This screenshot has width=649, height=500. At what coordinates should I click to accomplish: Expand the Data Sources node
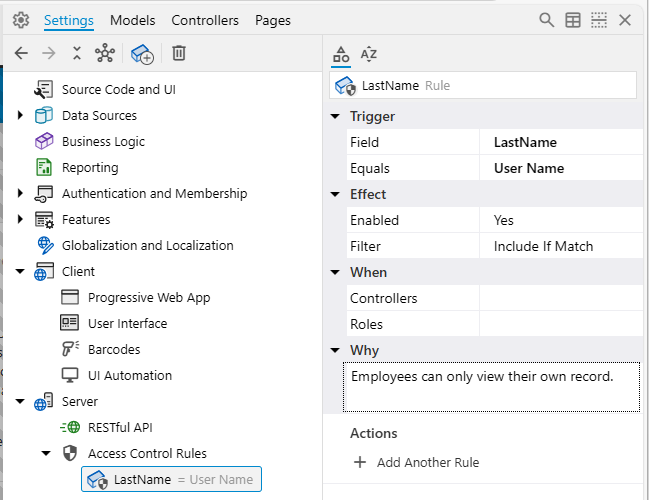(19, 115)
